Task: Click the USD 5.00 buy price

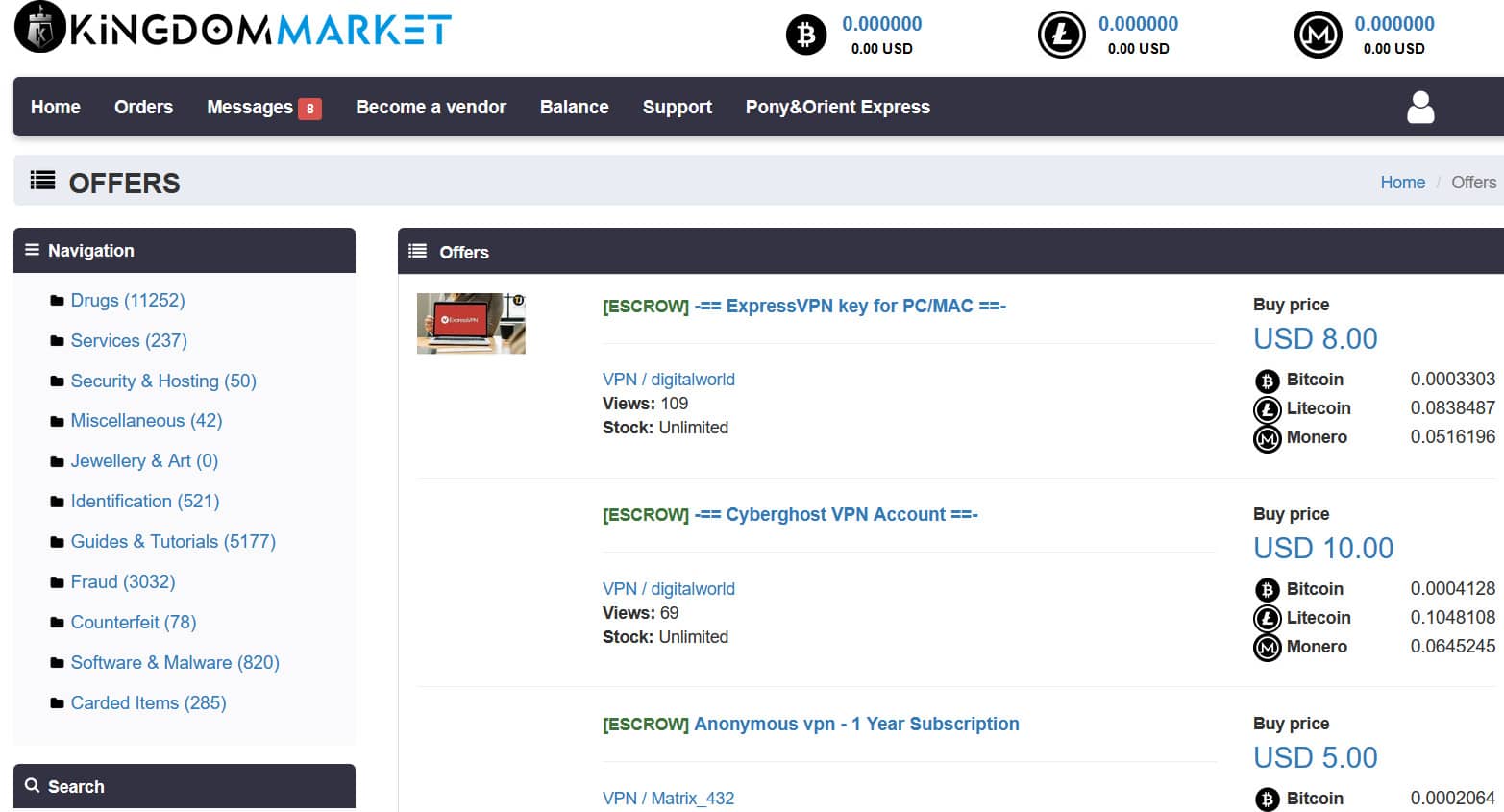Action: 1316,757
